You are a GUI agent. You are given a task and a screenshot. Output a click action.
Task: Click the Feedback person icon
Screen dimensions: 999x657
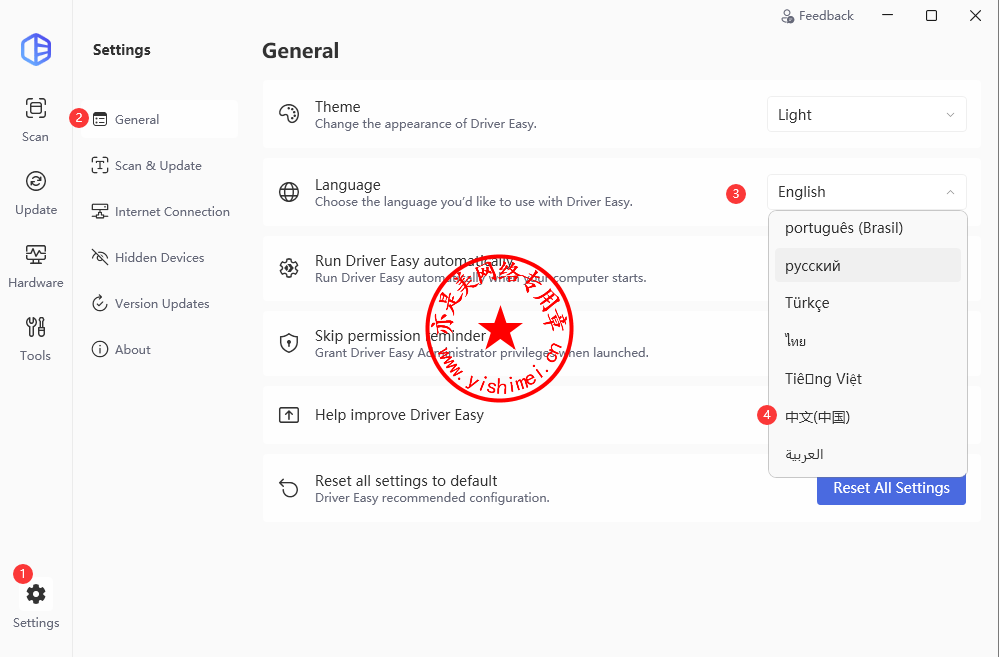pos(787,17)
